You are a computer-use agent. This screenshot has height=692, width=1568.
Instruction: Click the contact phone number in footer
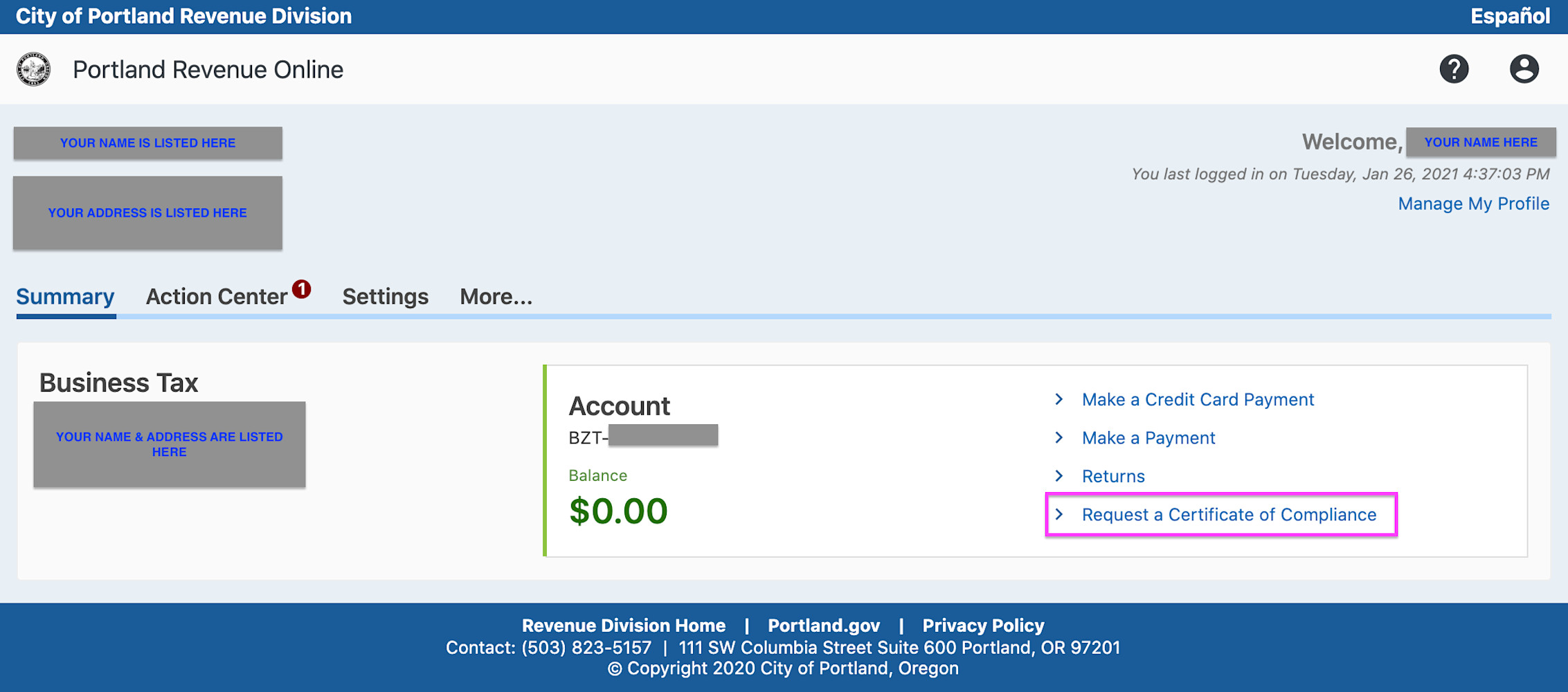[586, 648]
